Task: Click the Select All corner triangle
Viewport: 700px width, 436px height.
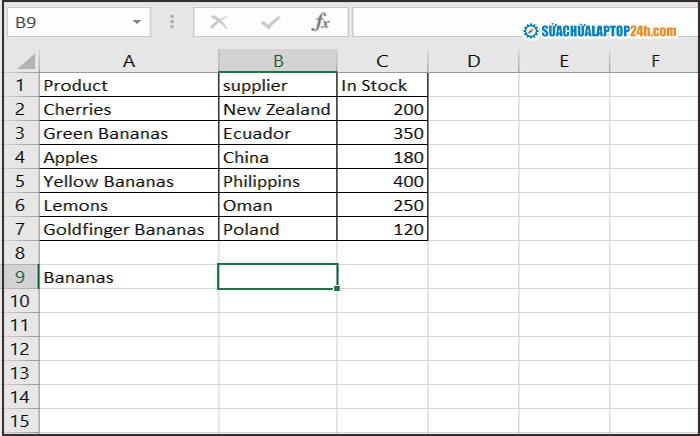Action: point(25,61)
